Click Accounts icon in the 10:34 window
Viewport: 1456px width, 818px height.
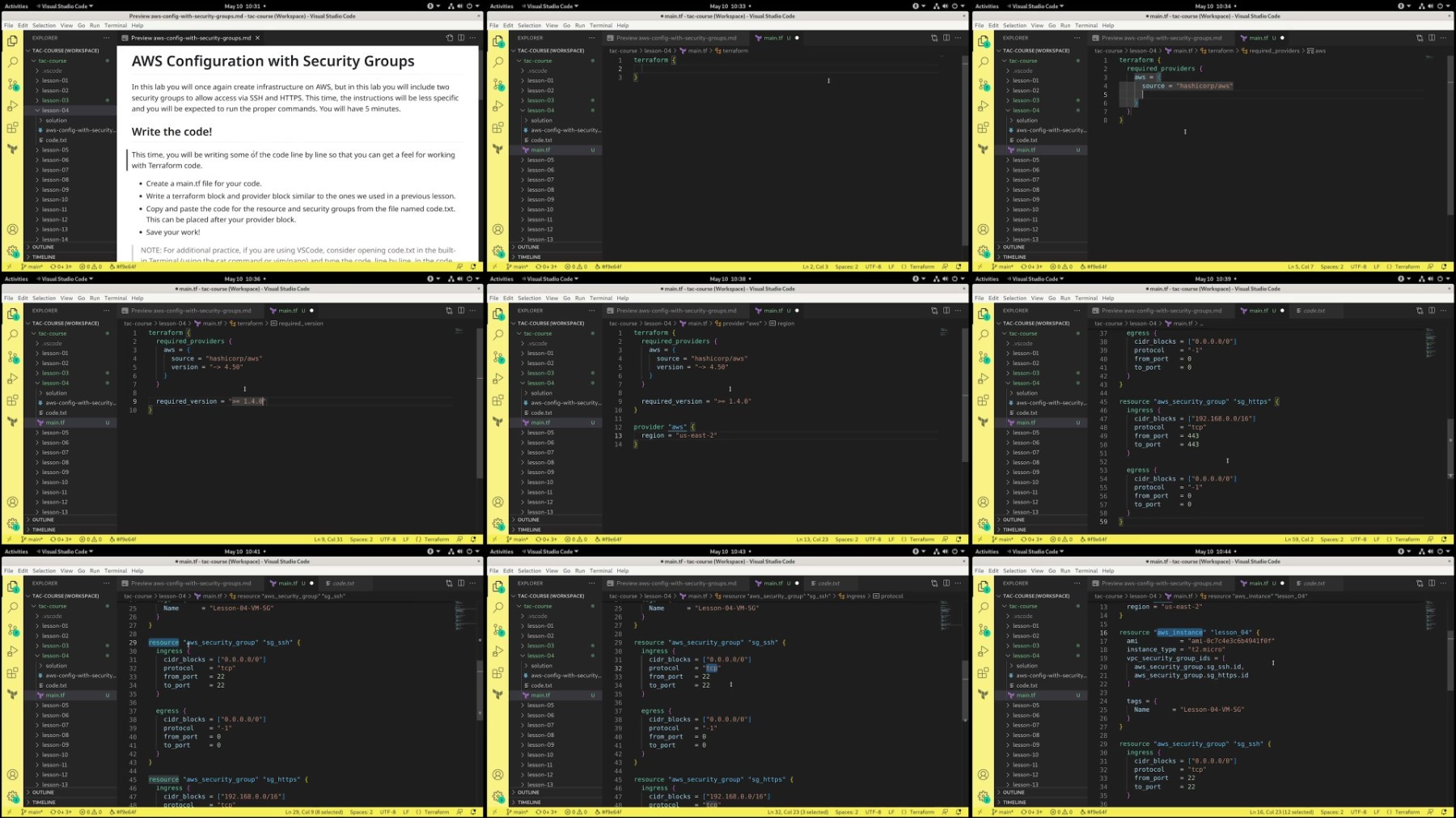pyautogui.click(x=983, y=230)
